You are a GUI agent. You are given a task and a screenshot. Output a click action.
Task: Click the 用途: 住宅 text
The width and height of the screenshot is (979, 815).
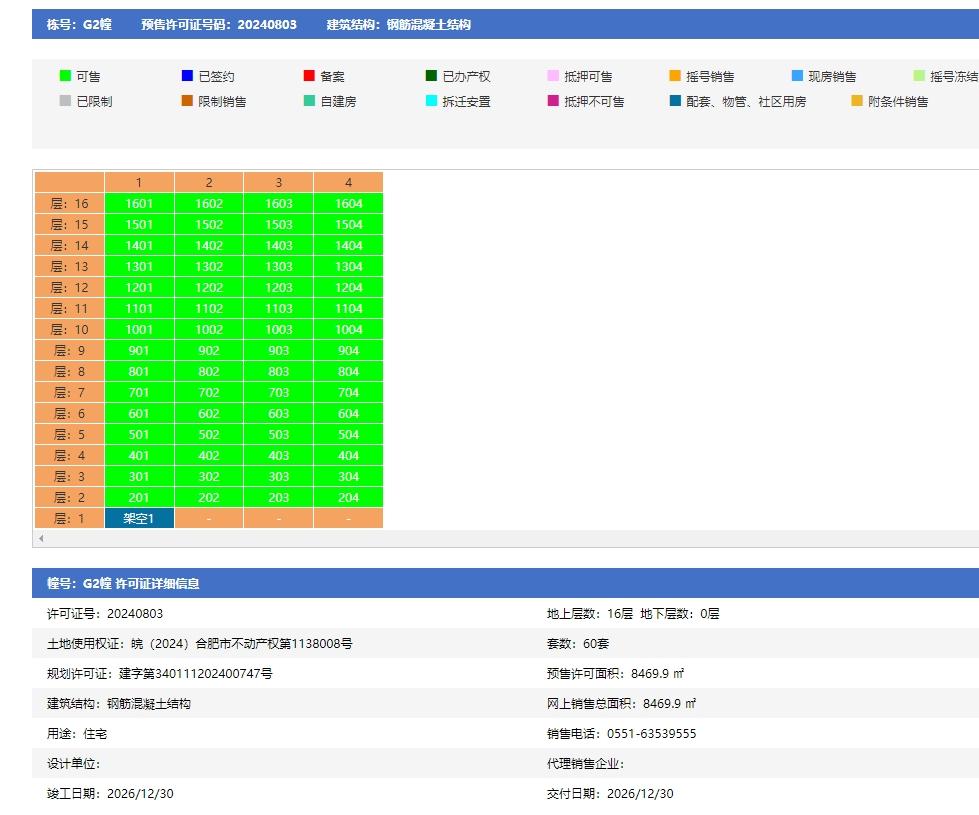tap(77, 734)
